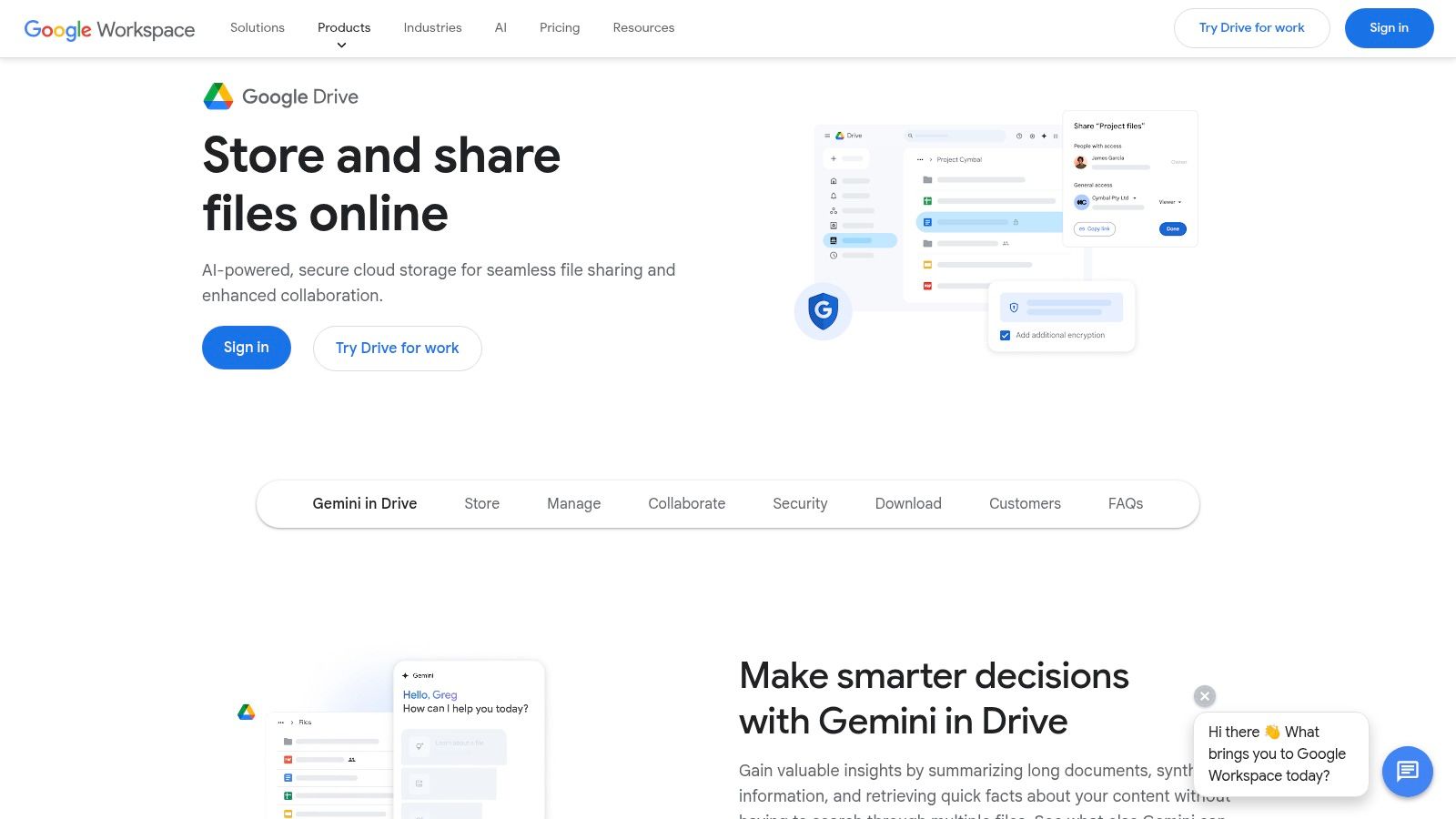Click the Google Drive logo above the heading

217,96
